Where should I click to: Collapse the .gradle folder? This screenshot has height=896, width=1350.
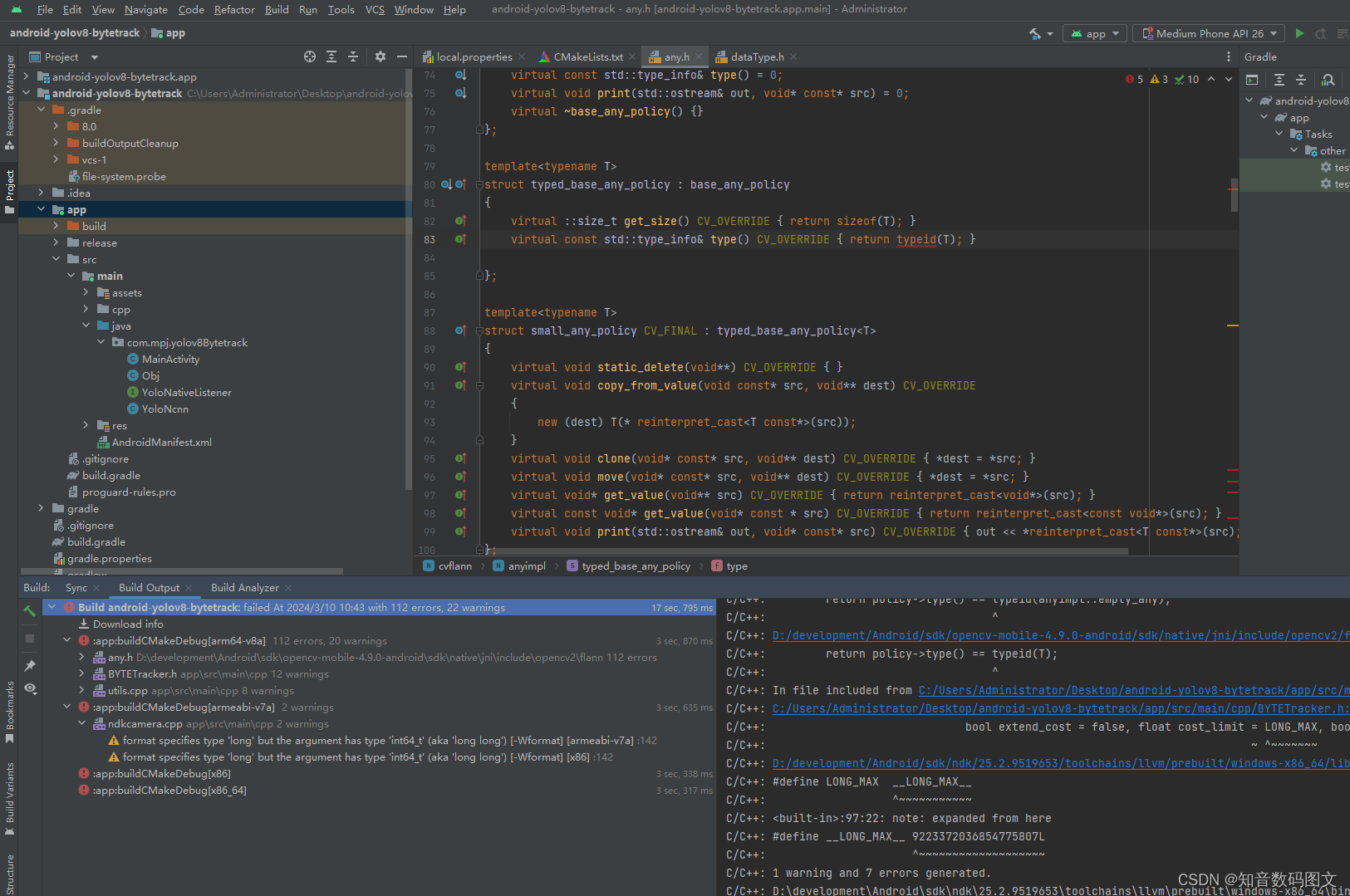click(41, 110)
